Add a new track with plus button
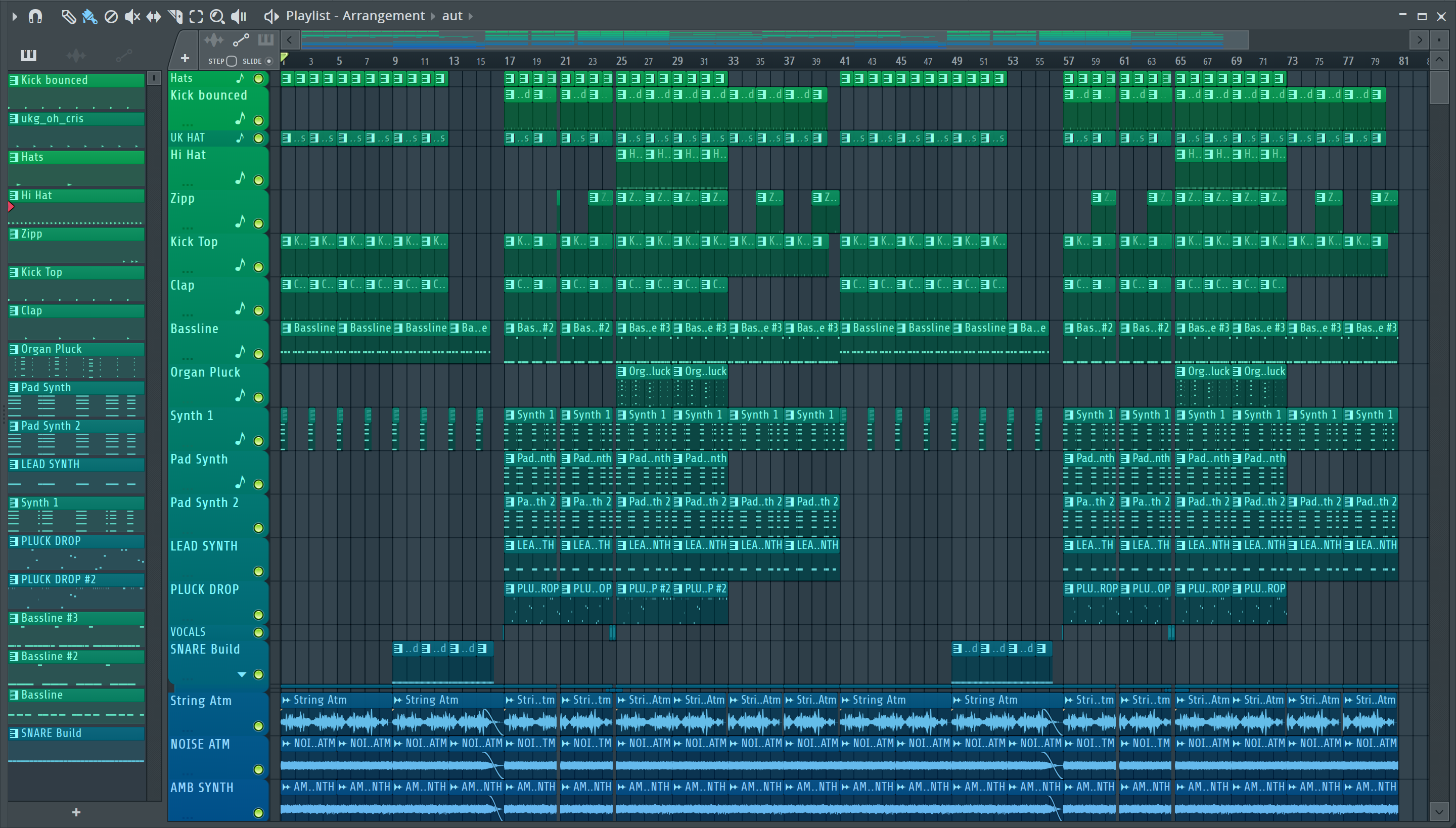This screenshot has width=1456, height=828. tap(185, 58)
